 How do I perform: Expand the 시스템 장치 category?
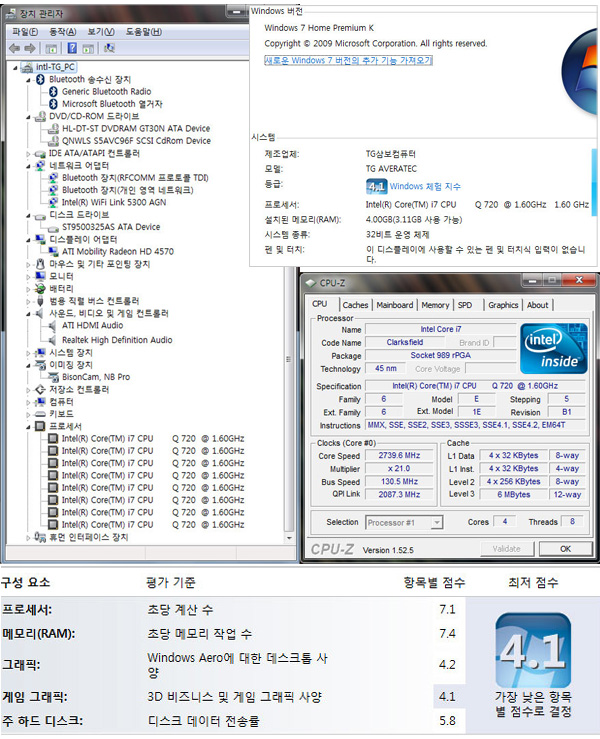coord(28,353)
